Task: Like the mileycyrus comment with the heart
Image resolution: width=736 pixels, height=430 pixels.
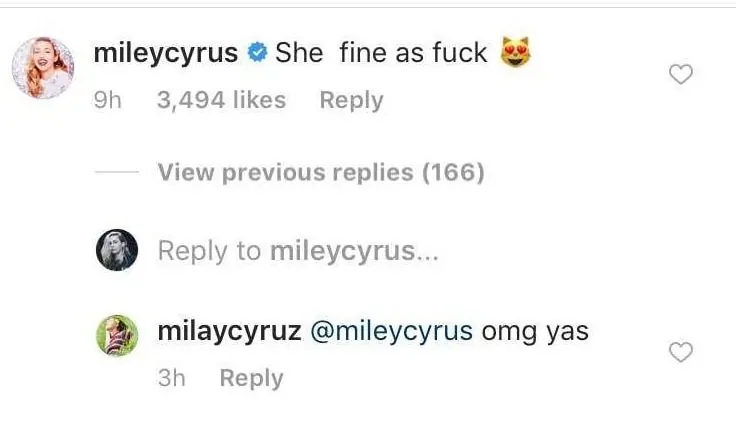Action: tap(681, 75)
